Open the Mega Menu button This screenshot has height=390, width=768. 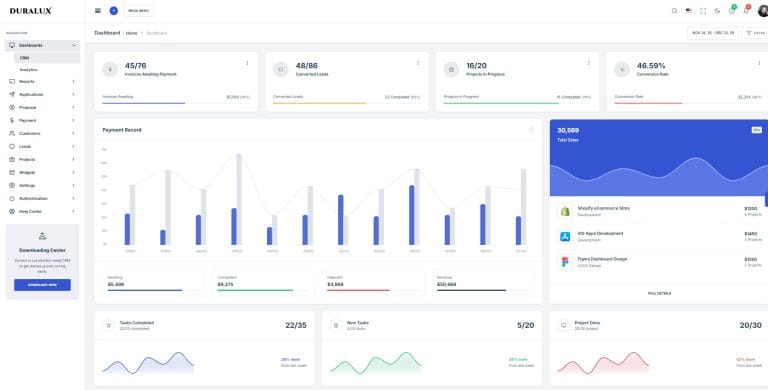click(x=138, y=10)
